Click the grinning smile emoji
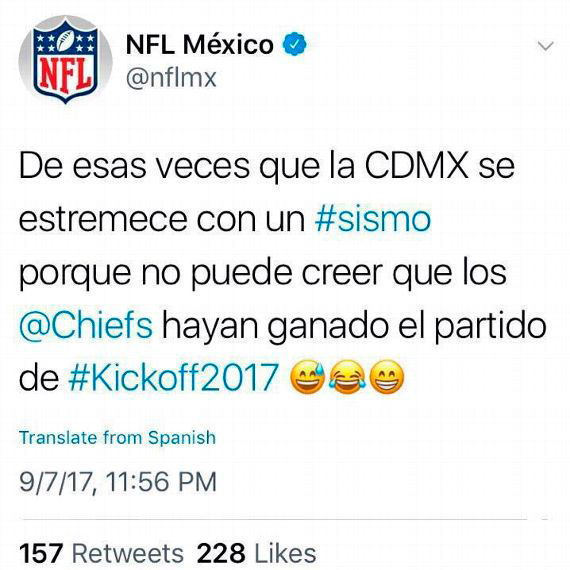The image size is (570, 570). pos(386,377)
